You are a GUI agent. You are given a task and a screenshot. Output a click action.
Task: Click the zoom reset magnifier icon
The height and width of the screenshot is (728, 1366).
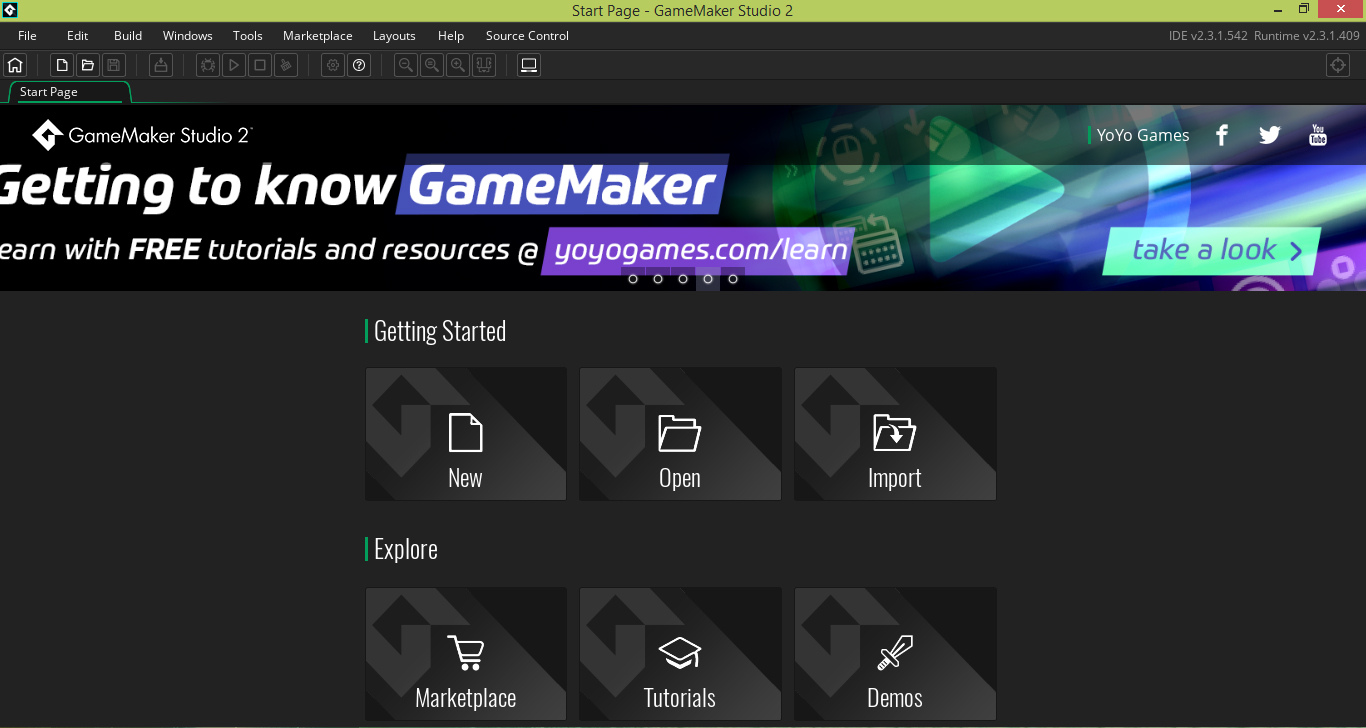(431, 65)
